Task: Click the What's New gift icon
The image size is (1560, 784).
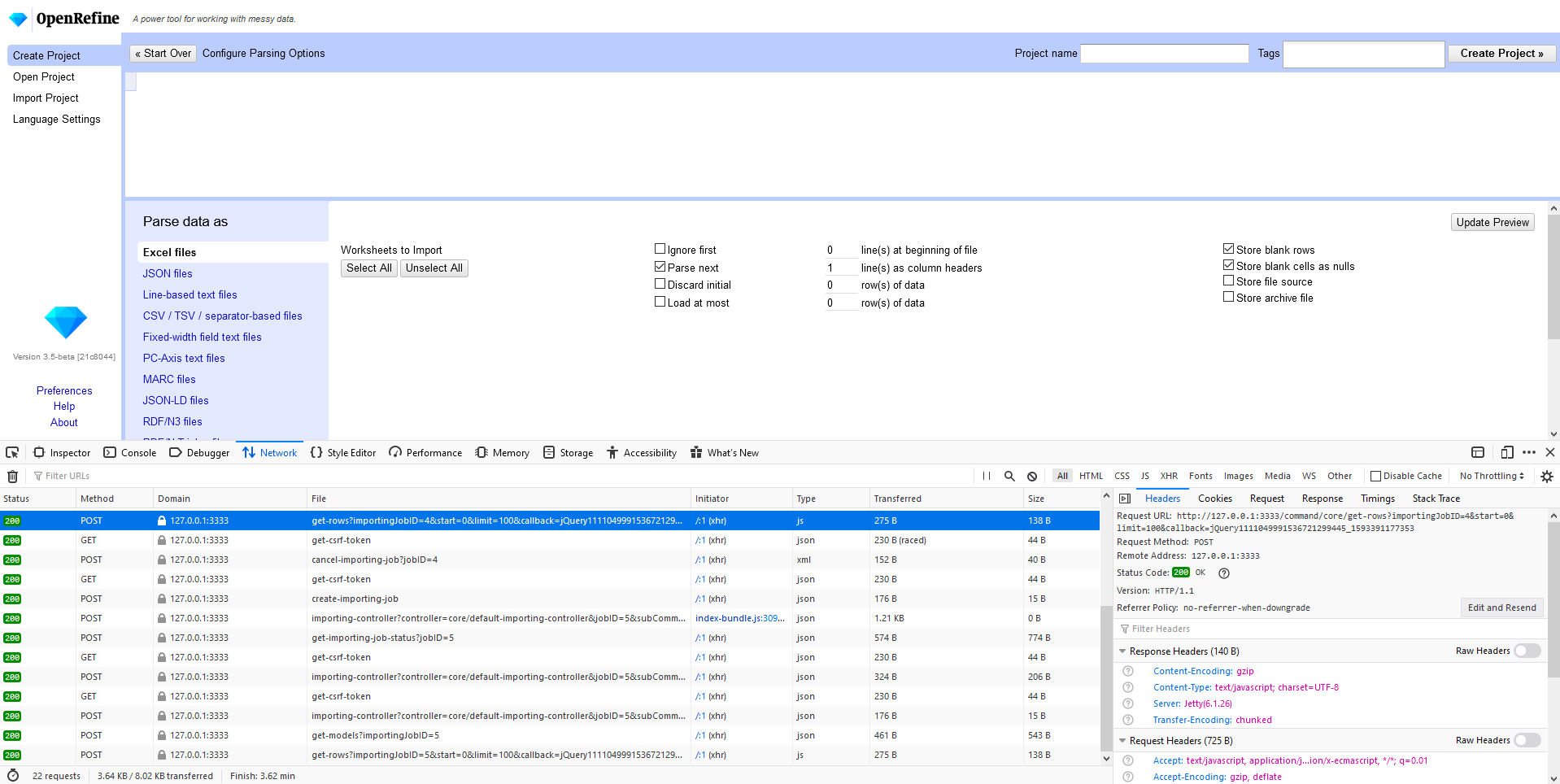Action: tap(696, 452)
